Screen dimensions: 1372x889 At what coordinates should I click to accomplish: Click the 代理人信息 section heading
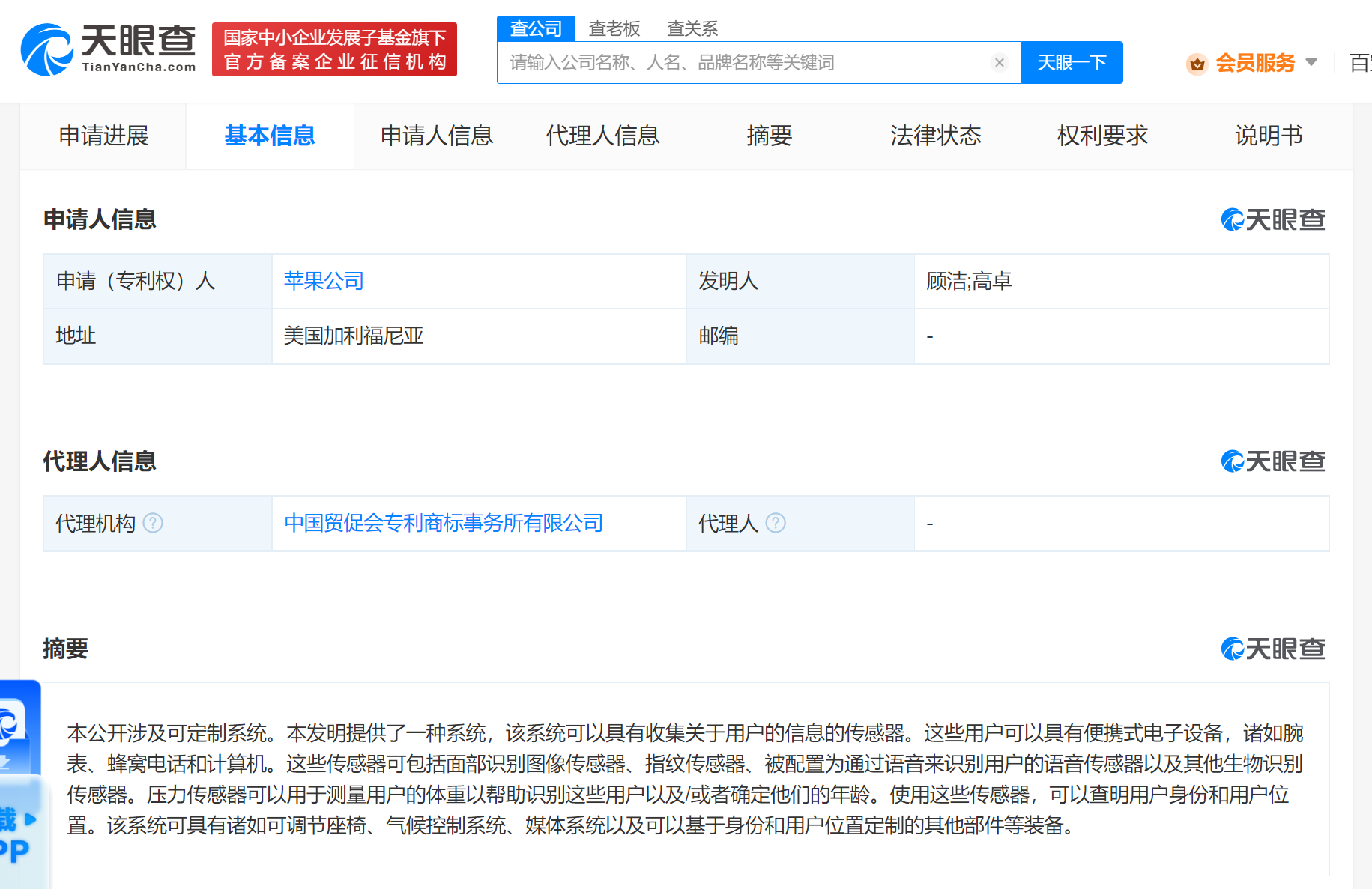(100, 461)
